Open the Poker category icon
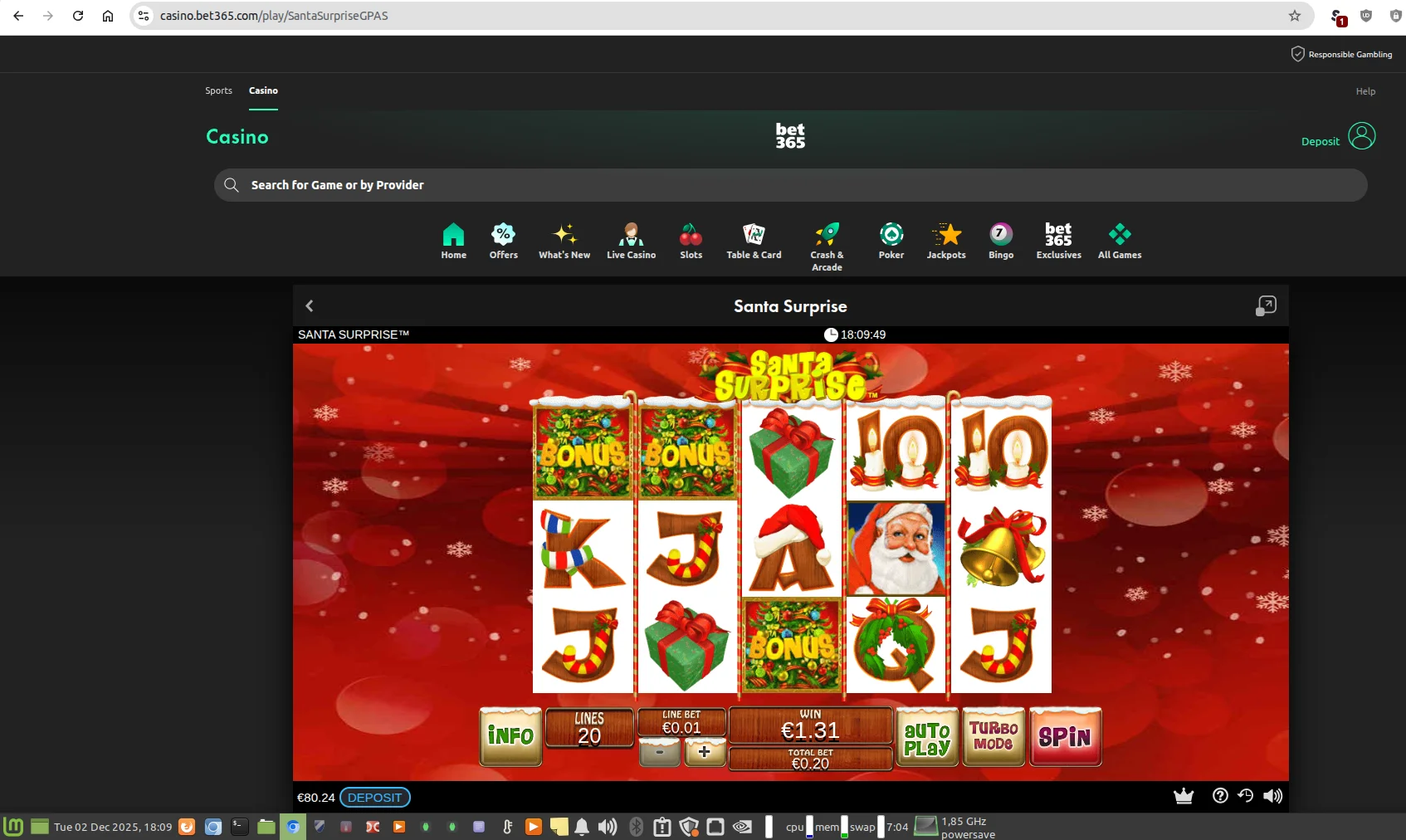 (x=891, y=242)
